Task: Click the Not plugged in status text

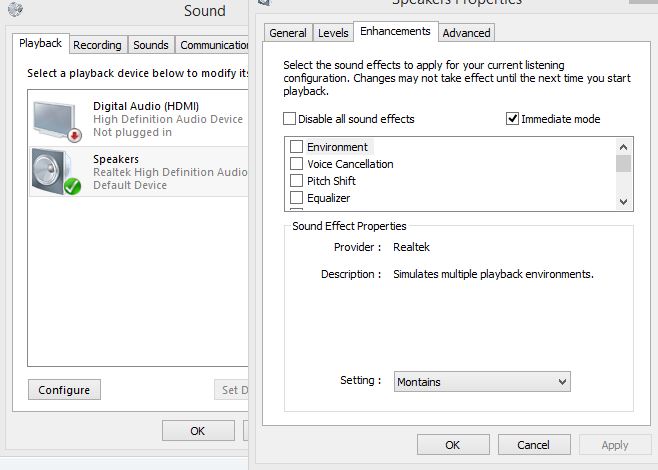Action: 132,132
